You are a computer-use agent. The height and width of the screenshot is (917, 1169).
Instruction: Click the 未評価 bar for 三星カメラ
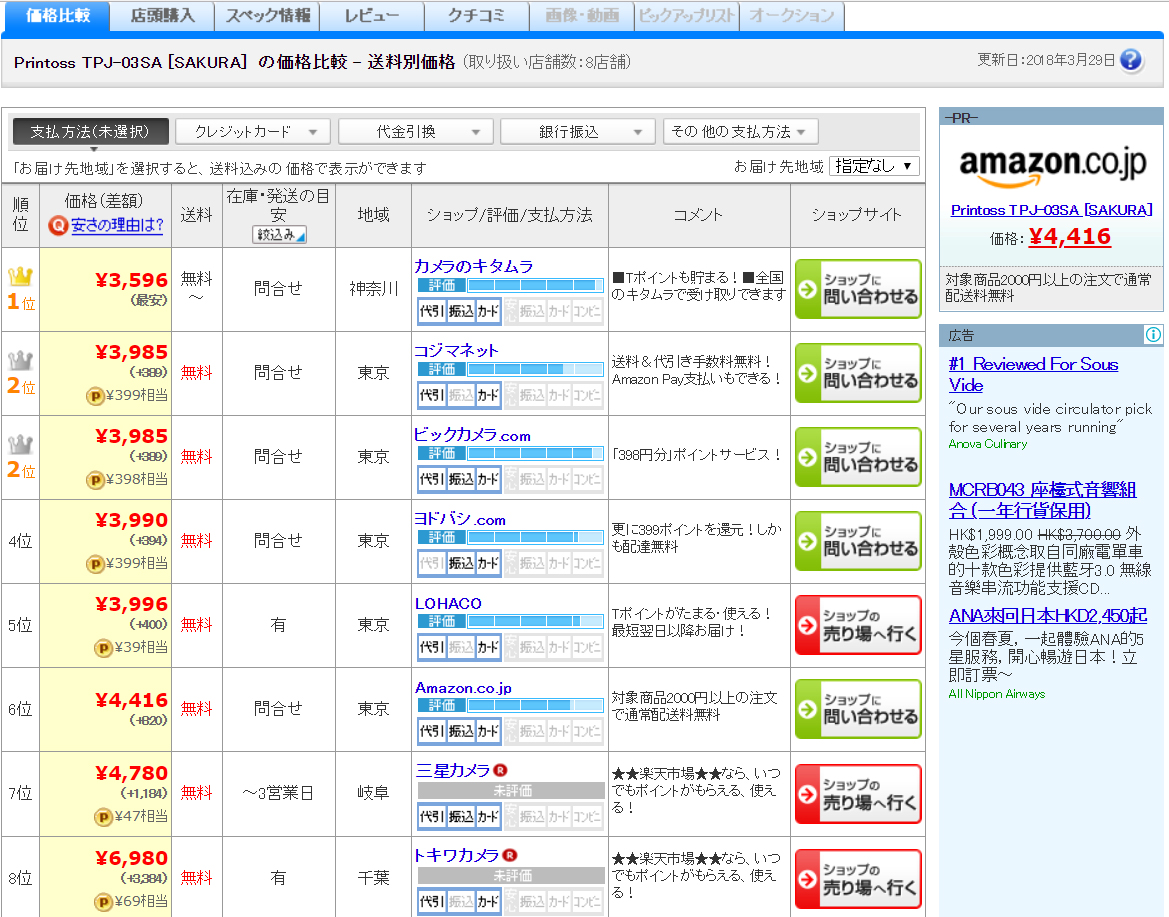pos(511,790)
